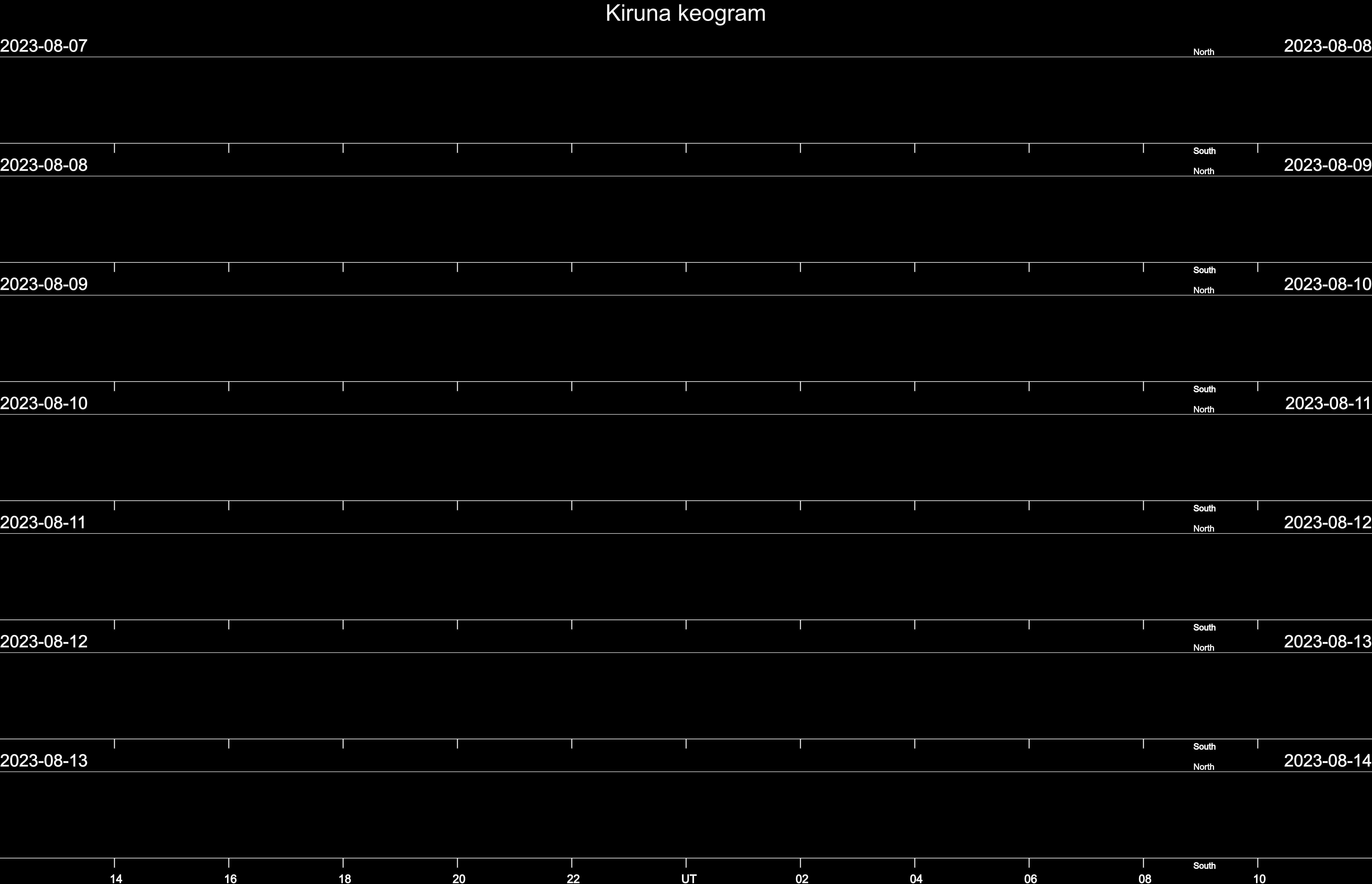Click the end date 2023-08-10 label
1372x884 pixels.
1328,284
